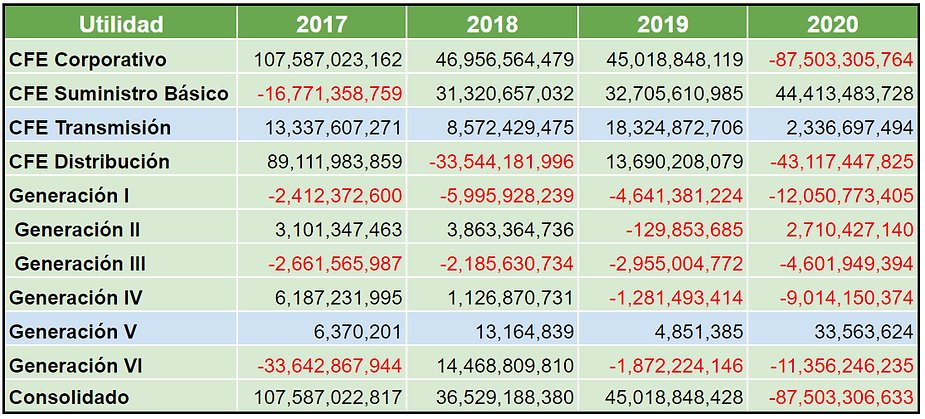Image resolution: width=925 pixels, height=419 pixels.
Task: Click red value -5,995,928,239
Action: pyautogui.click(x=506, y=197)
